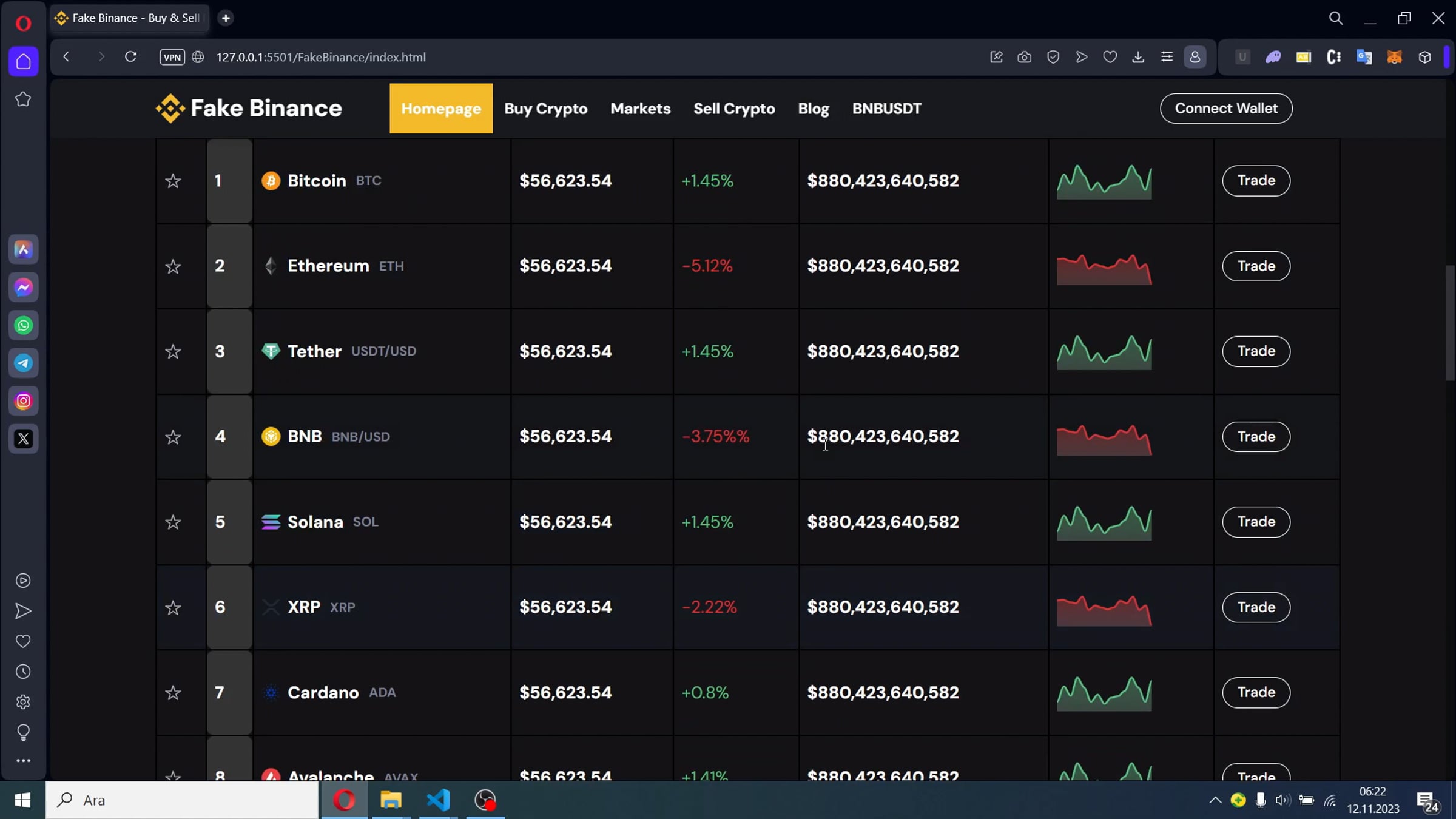
Task: Click the Ethereum coin icon
Action: (x=271, y=266)
